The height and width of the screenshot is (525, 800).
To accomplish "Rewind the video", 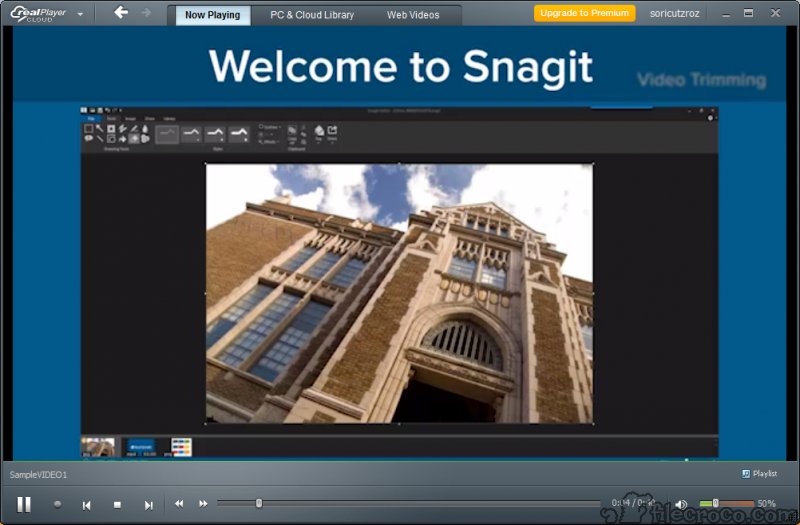I will click(x=179, y=504).
